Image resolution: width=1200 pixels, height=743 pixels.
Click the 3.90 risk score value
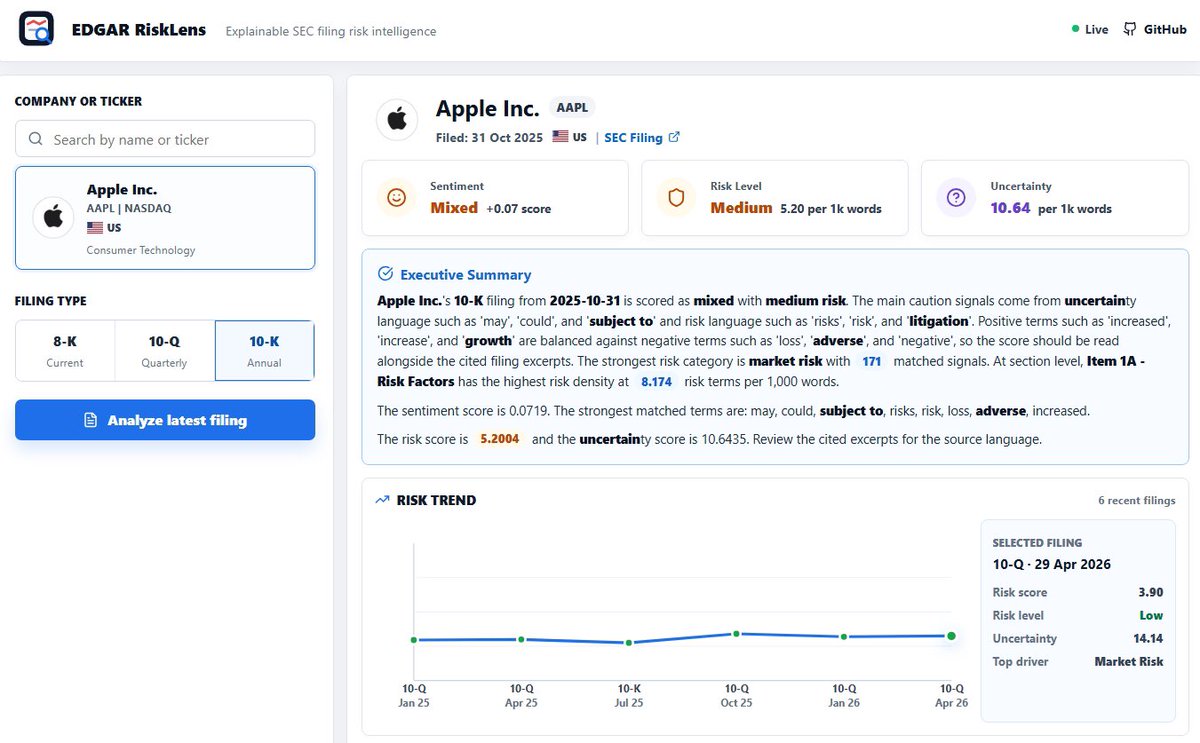tap(1151, 592)
